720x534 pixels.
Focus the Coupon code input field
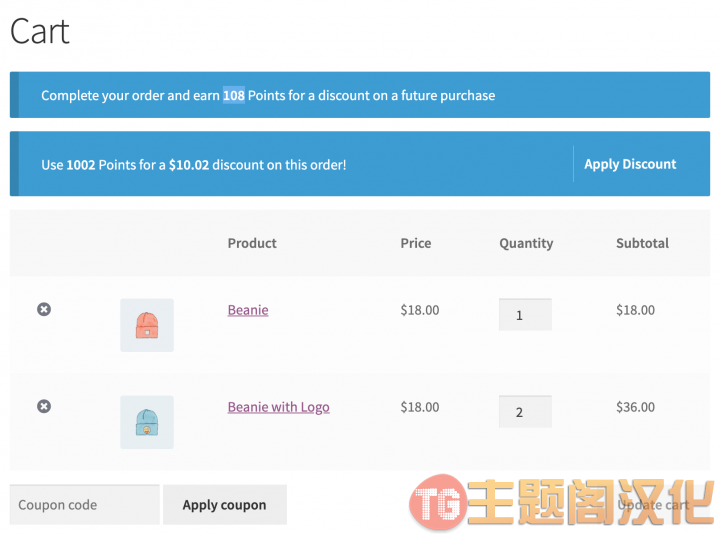(x=84, y=505)
